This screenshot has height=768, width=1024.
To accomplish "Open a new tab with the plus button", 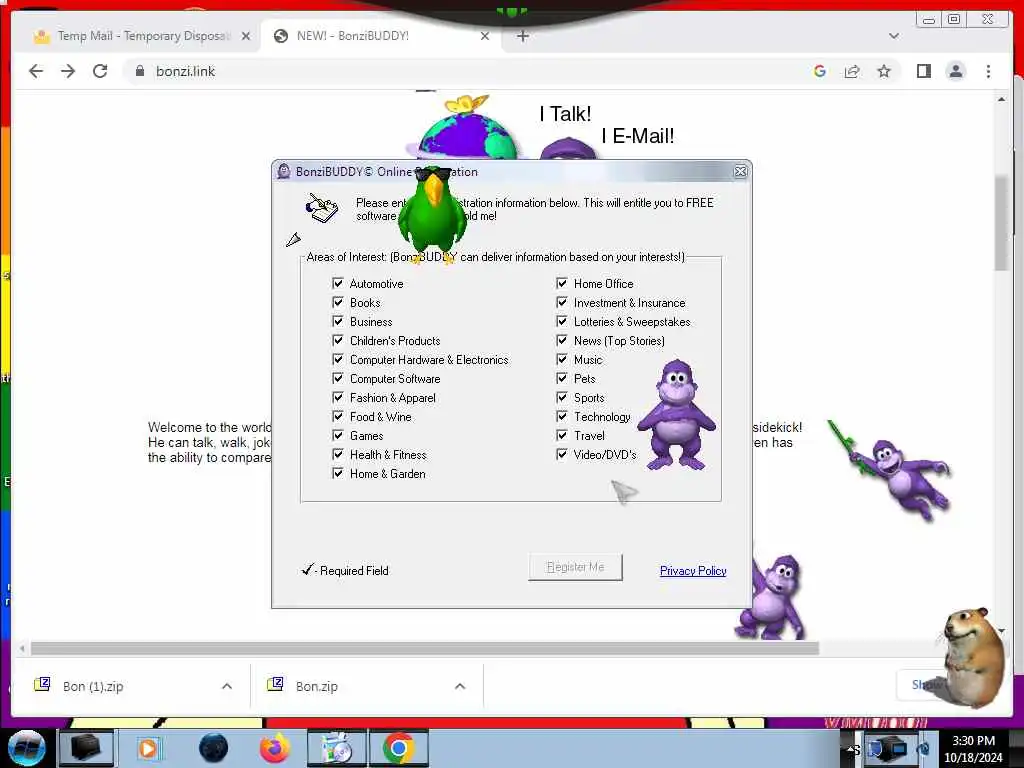I will coord(522,36).
